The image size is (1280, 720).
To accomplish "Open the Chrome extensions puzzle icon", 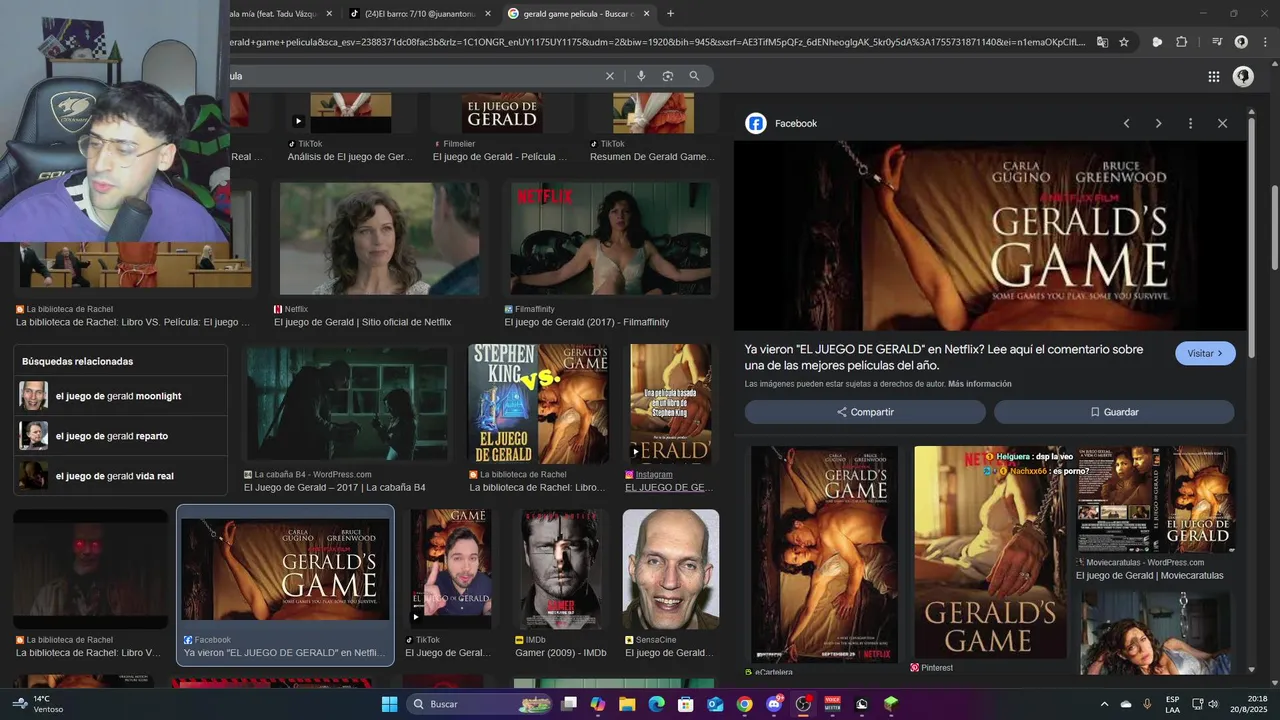I will tap(1182, 42).
